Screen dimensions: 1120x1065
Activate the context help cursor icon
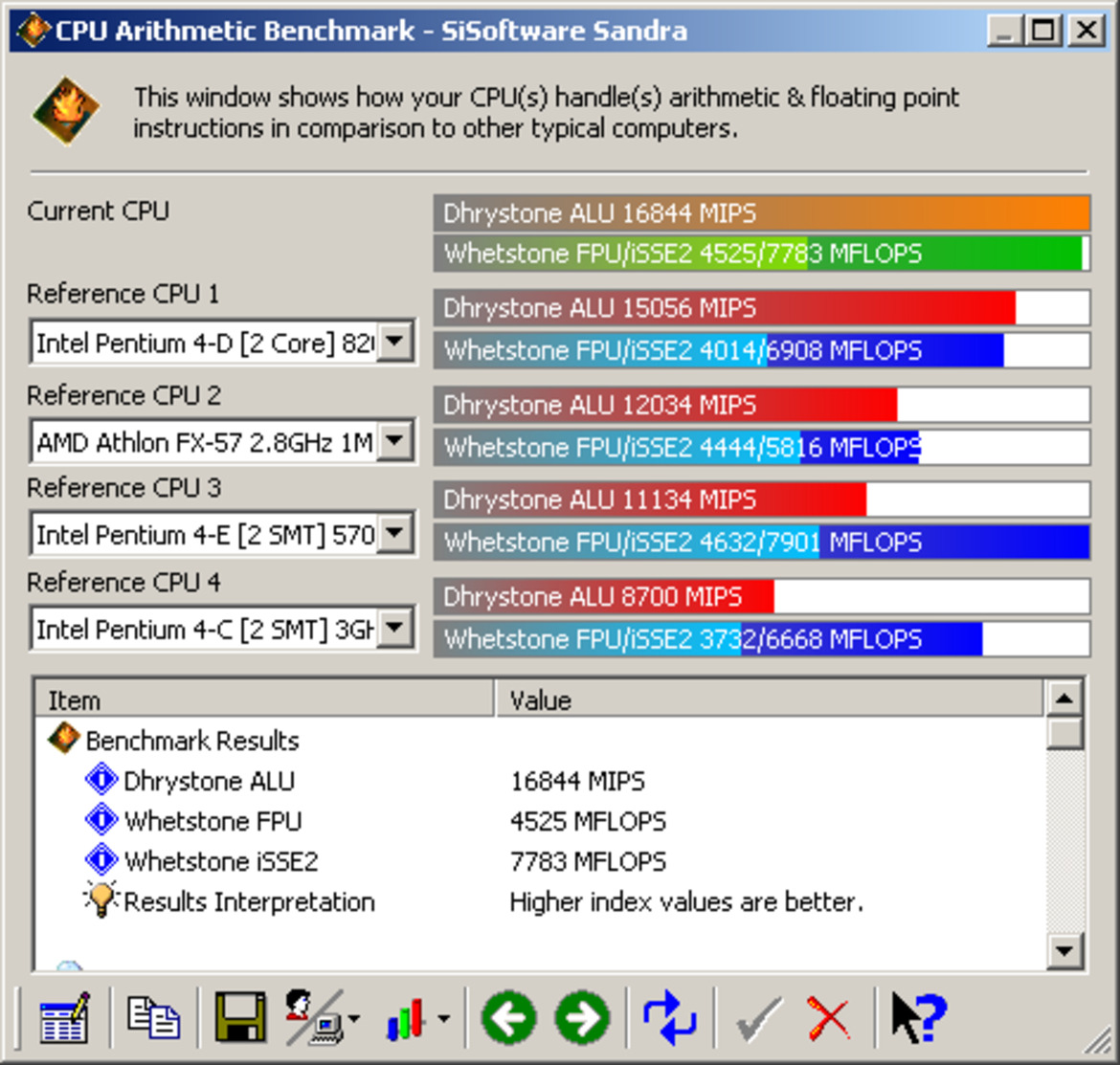[919, 1017]
